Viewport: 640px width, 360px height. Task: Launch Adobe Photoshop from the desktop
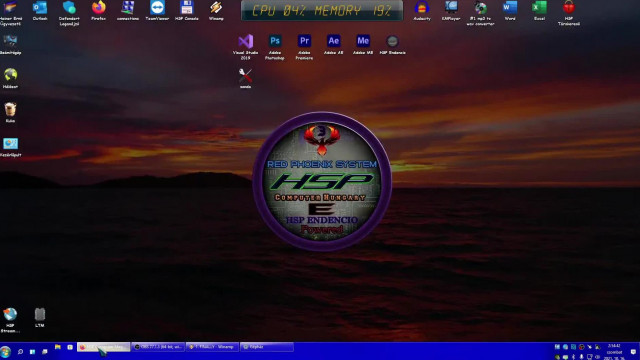[x=275, y=47]
